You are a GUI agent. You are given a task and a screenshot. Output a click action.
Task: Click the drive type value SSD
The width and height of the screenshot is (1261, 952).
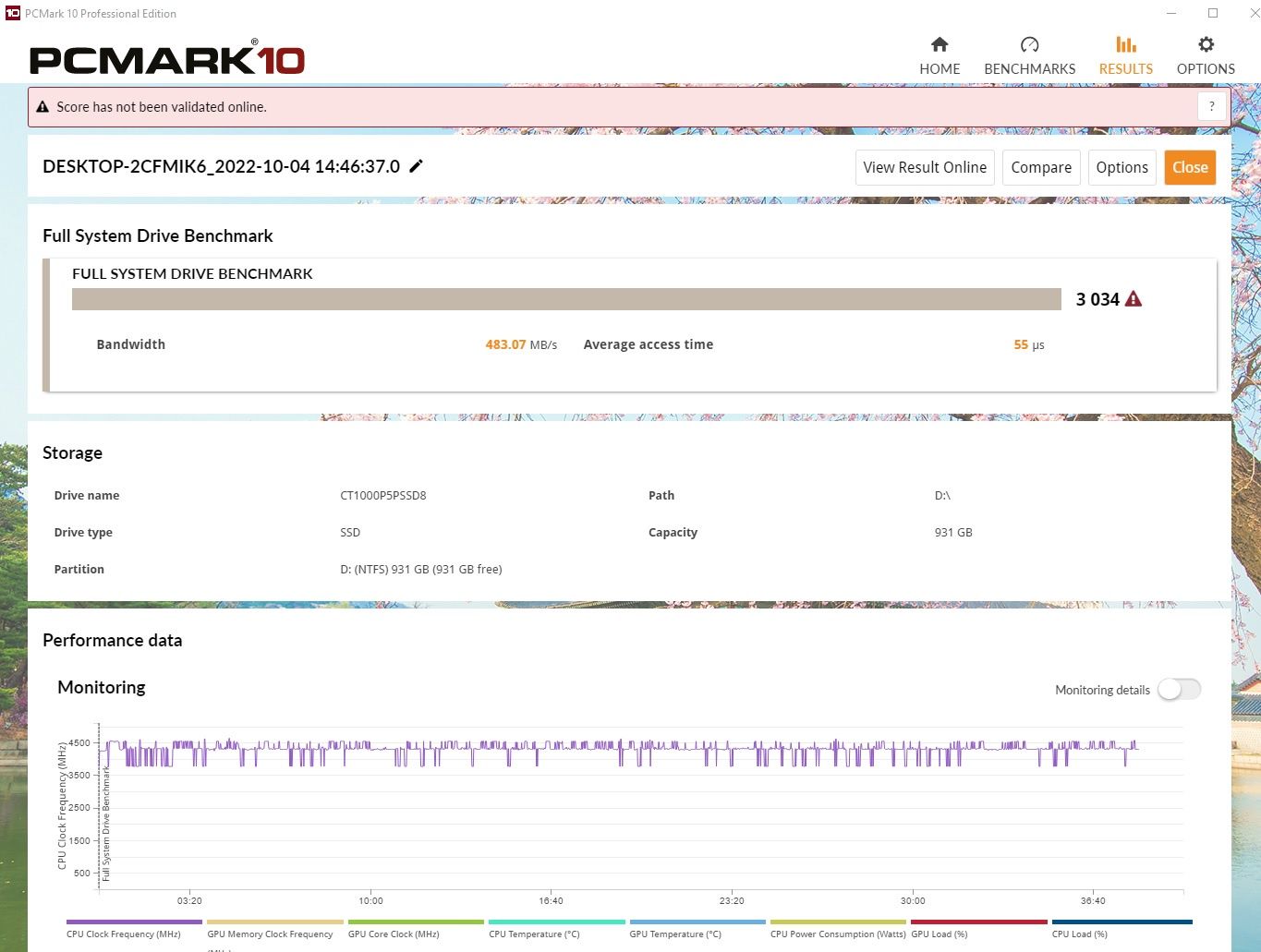point(350,533)
